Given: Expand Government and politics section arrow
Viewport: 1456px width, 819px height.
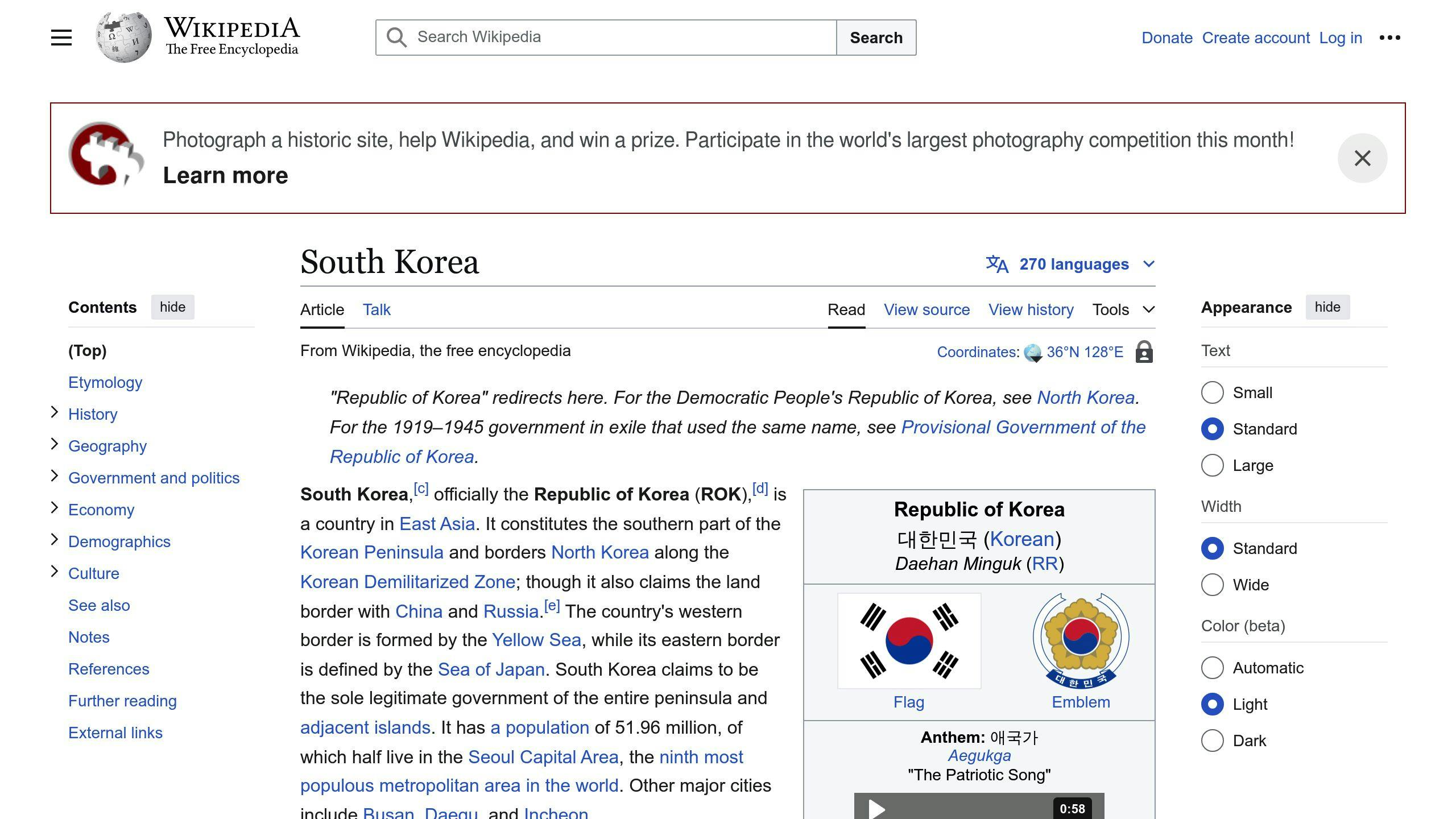Looking at the screenshot, I should 55,476.
